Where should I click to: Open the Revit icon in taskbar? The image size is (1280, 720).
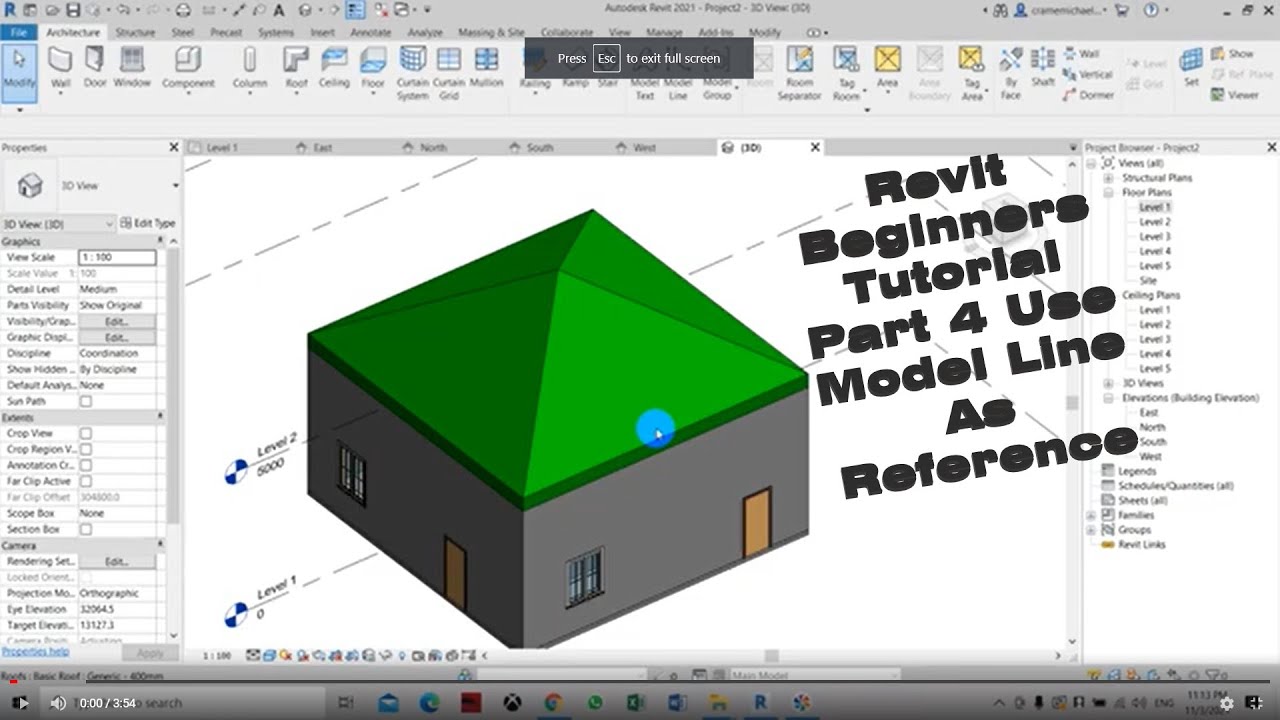tap(760, 703)
